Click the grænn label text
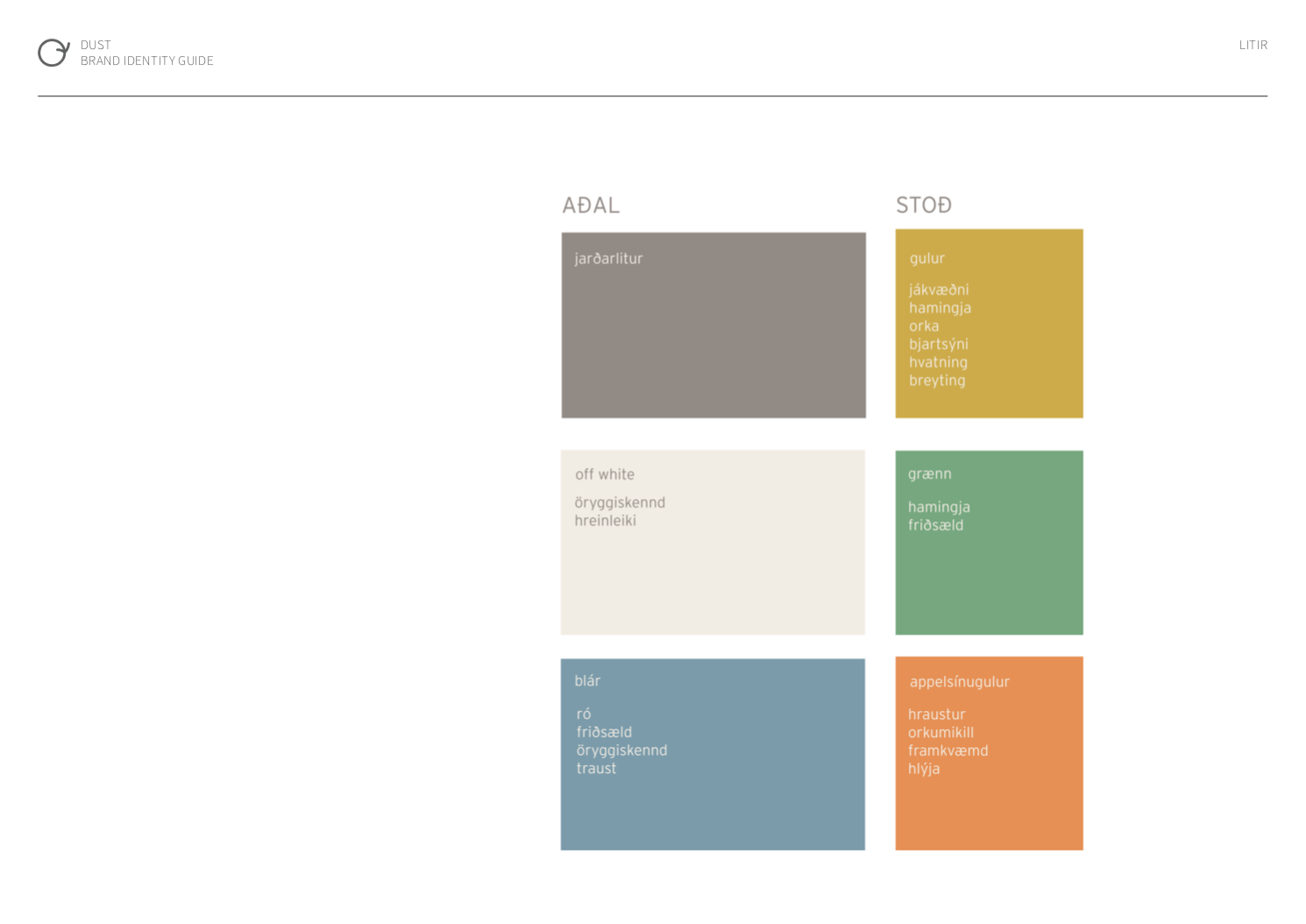This screenshot has width=1306, height=924. 929,474
